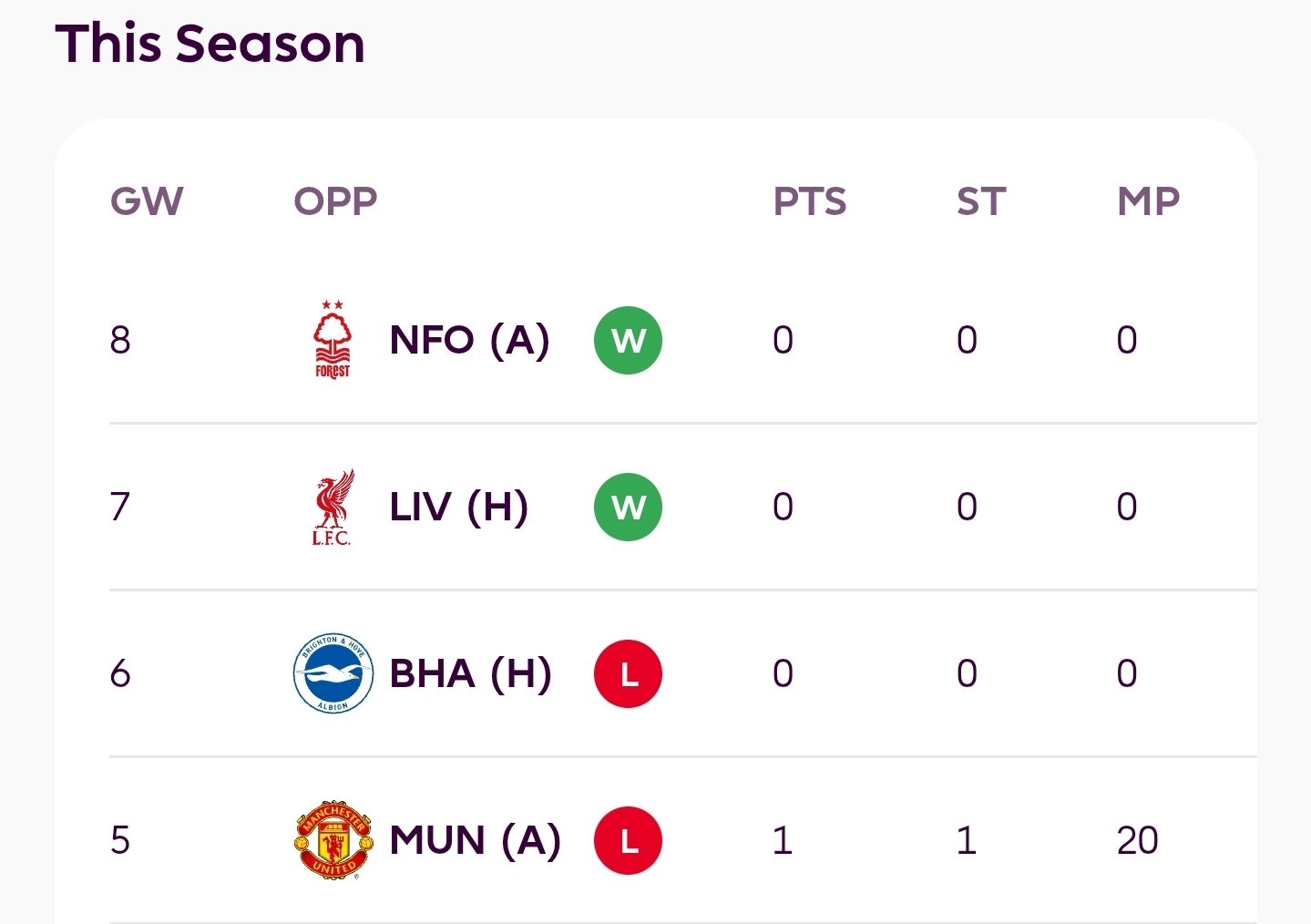The height and width of the screenshot is (924, 1311).
Task: Click the Liverpool FC club crest
Action: coord(333,508)
